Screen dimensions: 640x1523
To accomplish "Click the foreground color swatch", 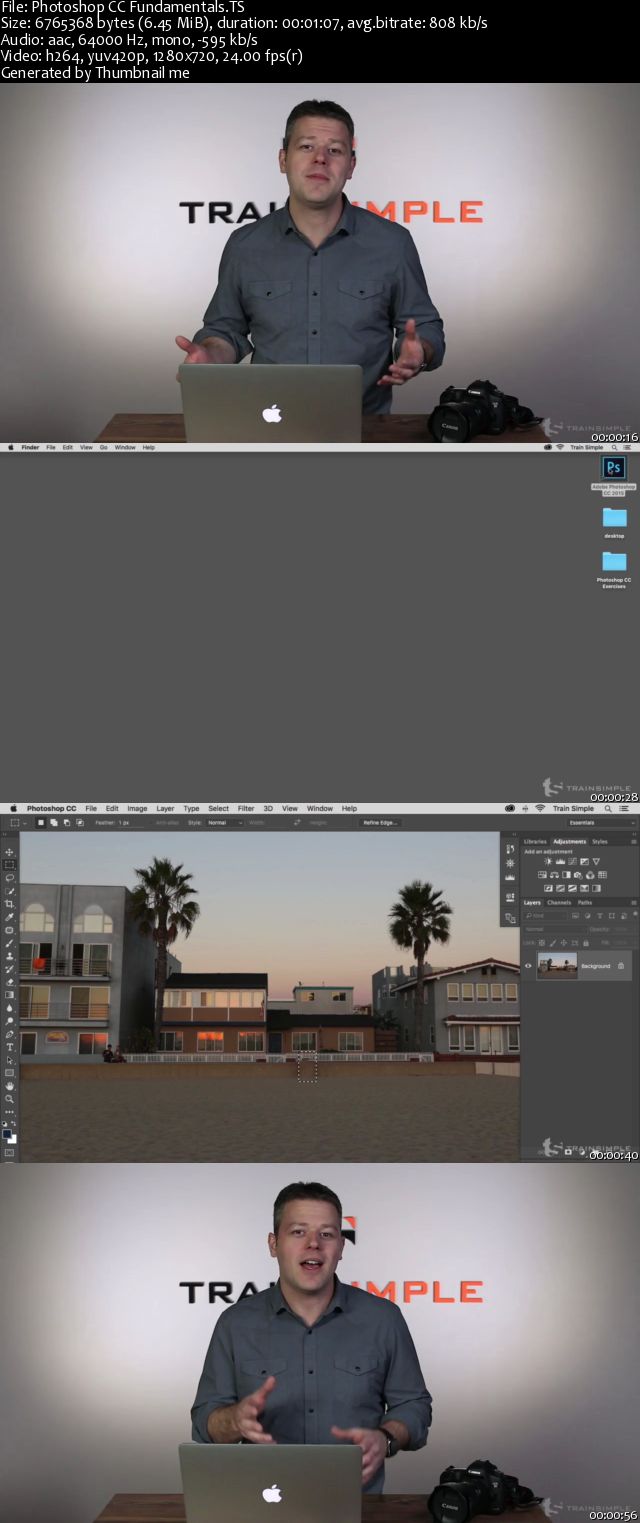I will point(6,1133).
